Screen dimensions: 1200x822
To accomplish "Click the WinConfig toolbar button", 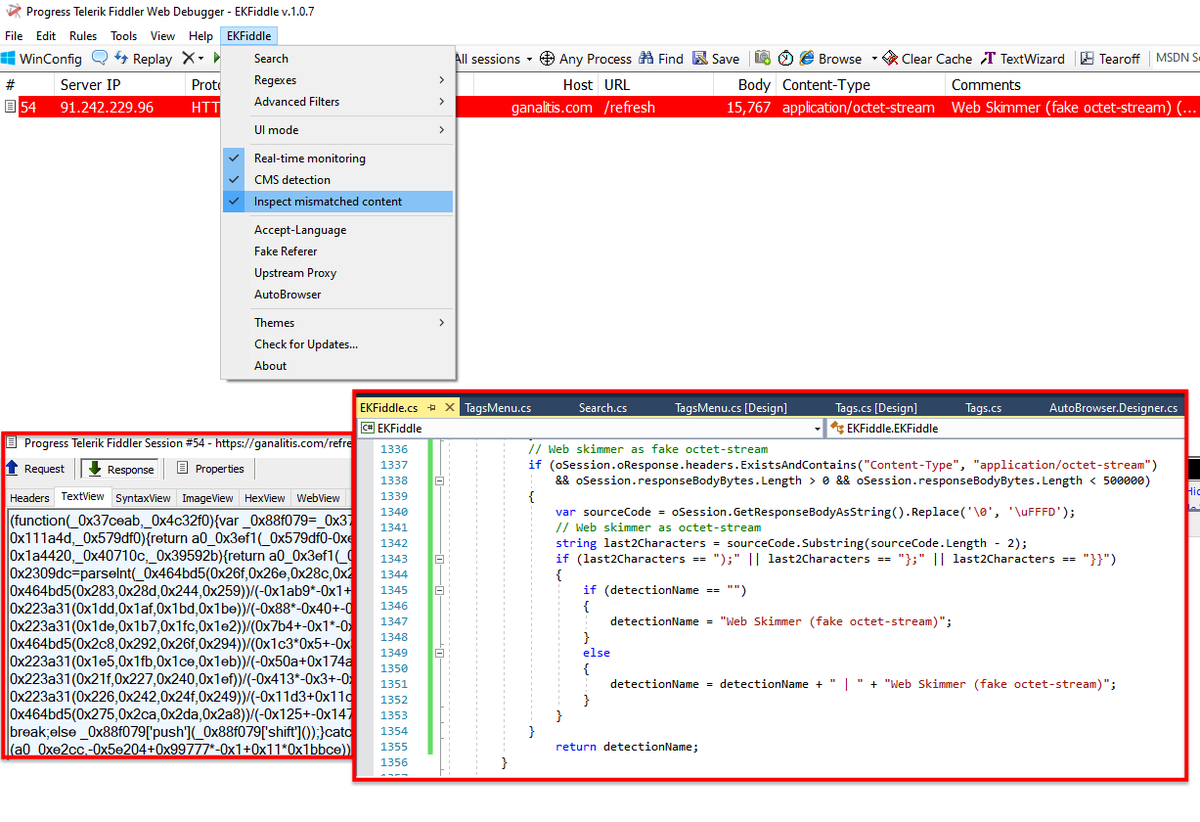I will click(x=42, y=59).
